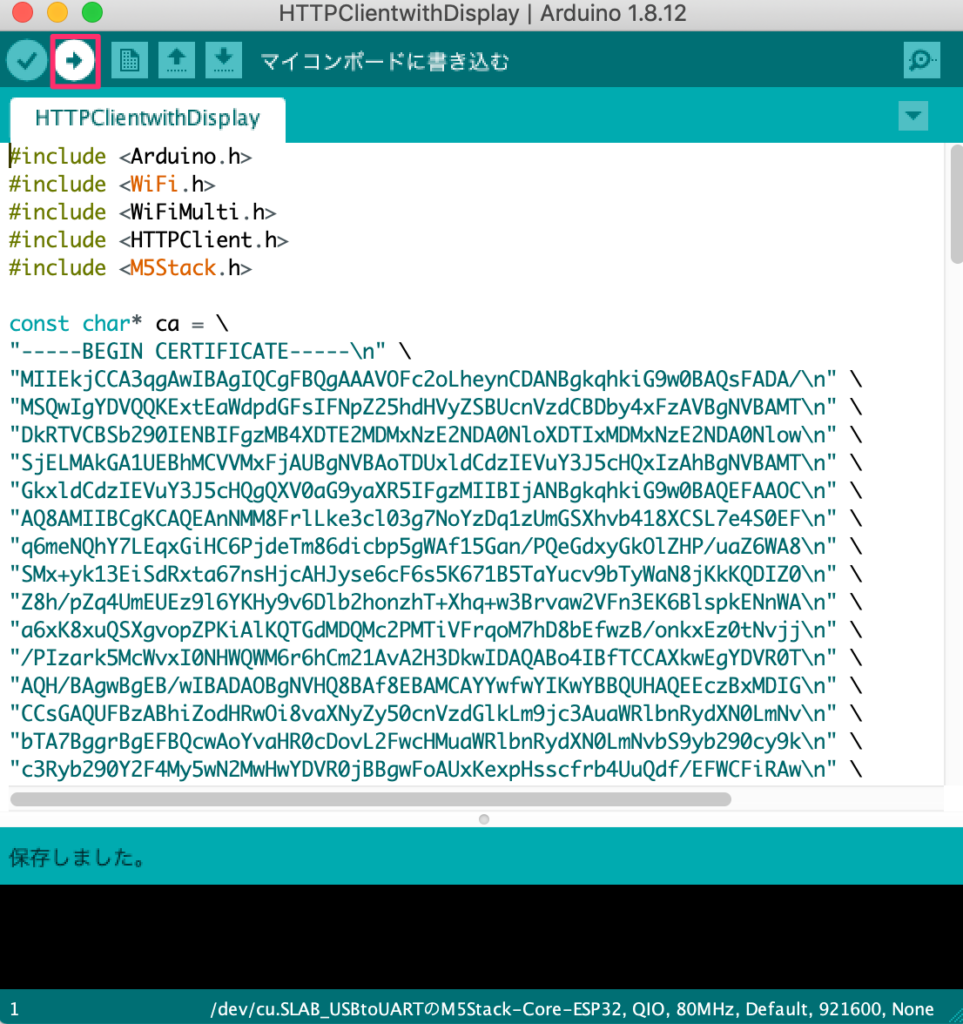Click the certificate line starting 'bTA7BggrBgEF'
Screen dimensions: 963x1024
coord(435,742)
